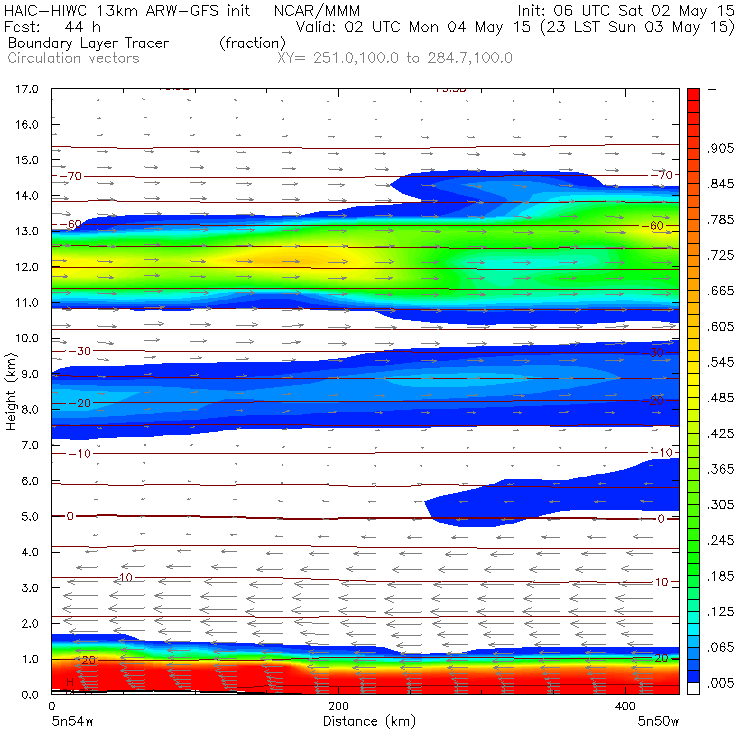Viewport: 740px width, 740px height.
Task: Click the '.065' colorbar value label
Action: point(720,648)
